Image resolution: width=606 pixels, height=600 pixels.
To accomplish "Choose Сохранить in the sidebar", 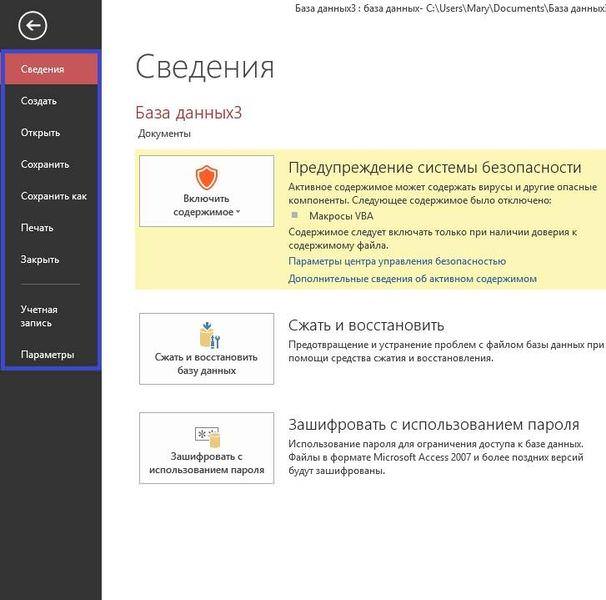I will pyautogui.click(x=45, y=164).
